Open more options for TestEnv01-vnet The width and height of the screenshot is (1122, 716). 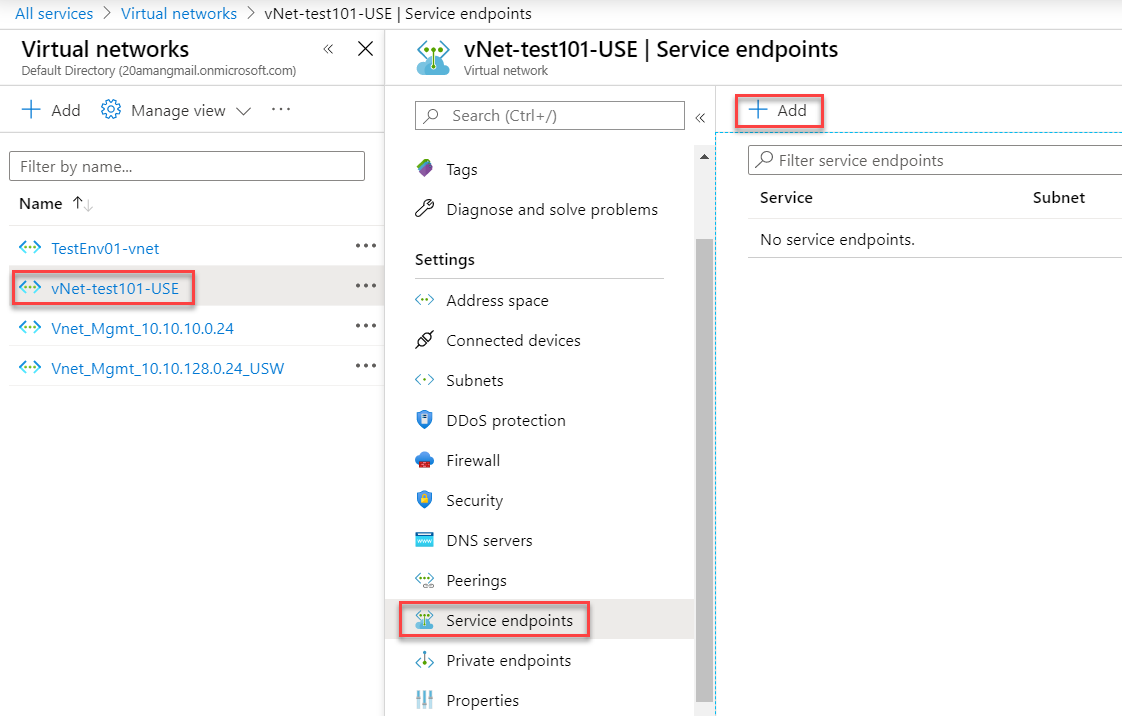366,245
